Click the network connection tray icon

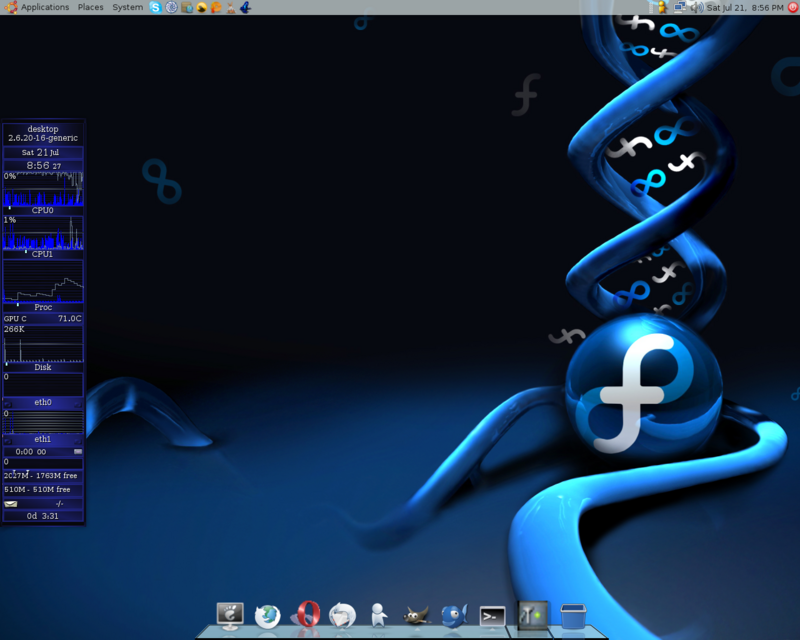(679, 7)
